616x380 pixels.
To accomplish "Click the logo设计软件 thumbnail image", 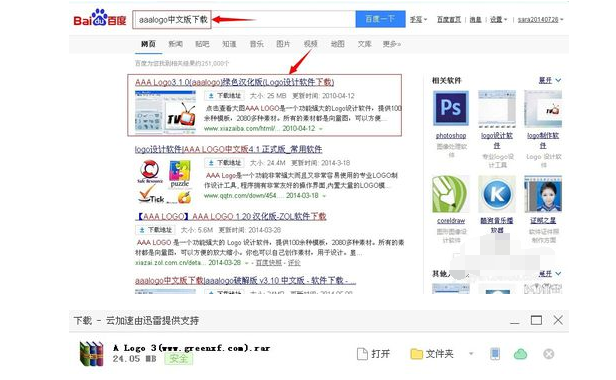I will pyautogui.click(x=497, y=108).
